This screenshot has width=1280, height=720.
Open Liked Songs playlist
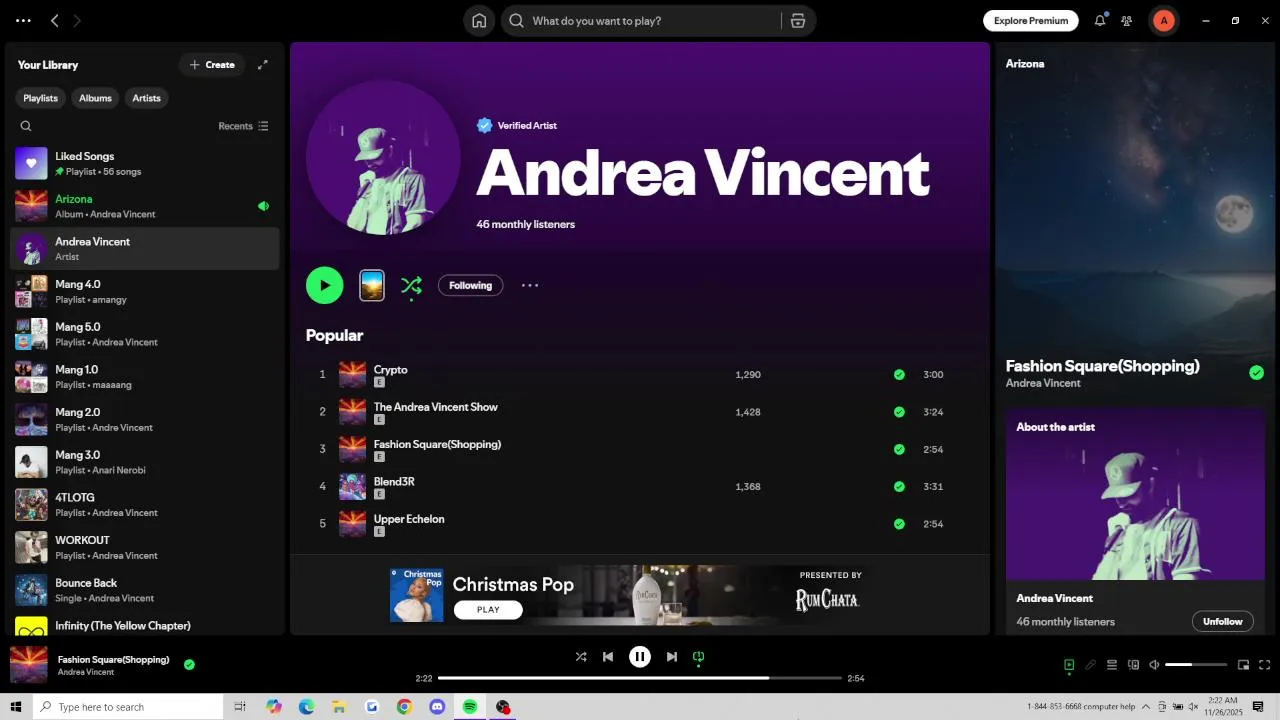click(x=145, y=163)
